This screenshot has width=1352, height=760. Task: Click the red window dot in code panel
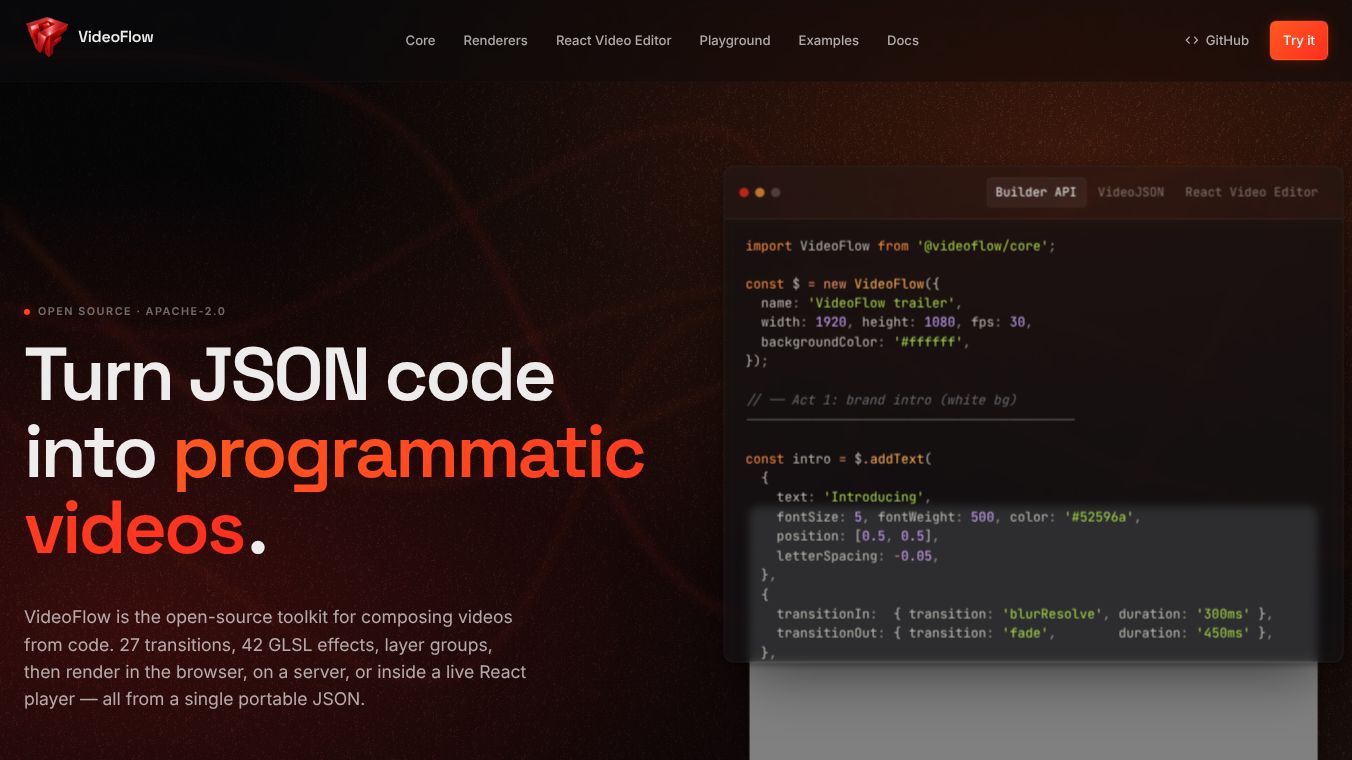pyautogui.click(x=744, y=192)
